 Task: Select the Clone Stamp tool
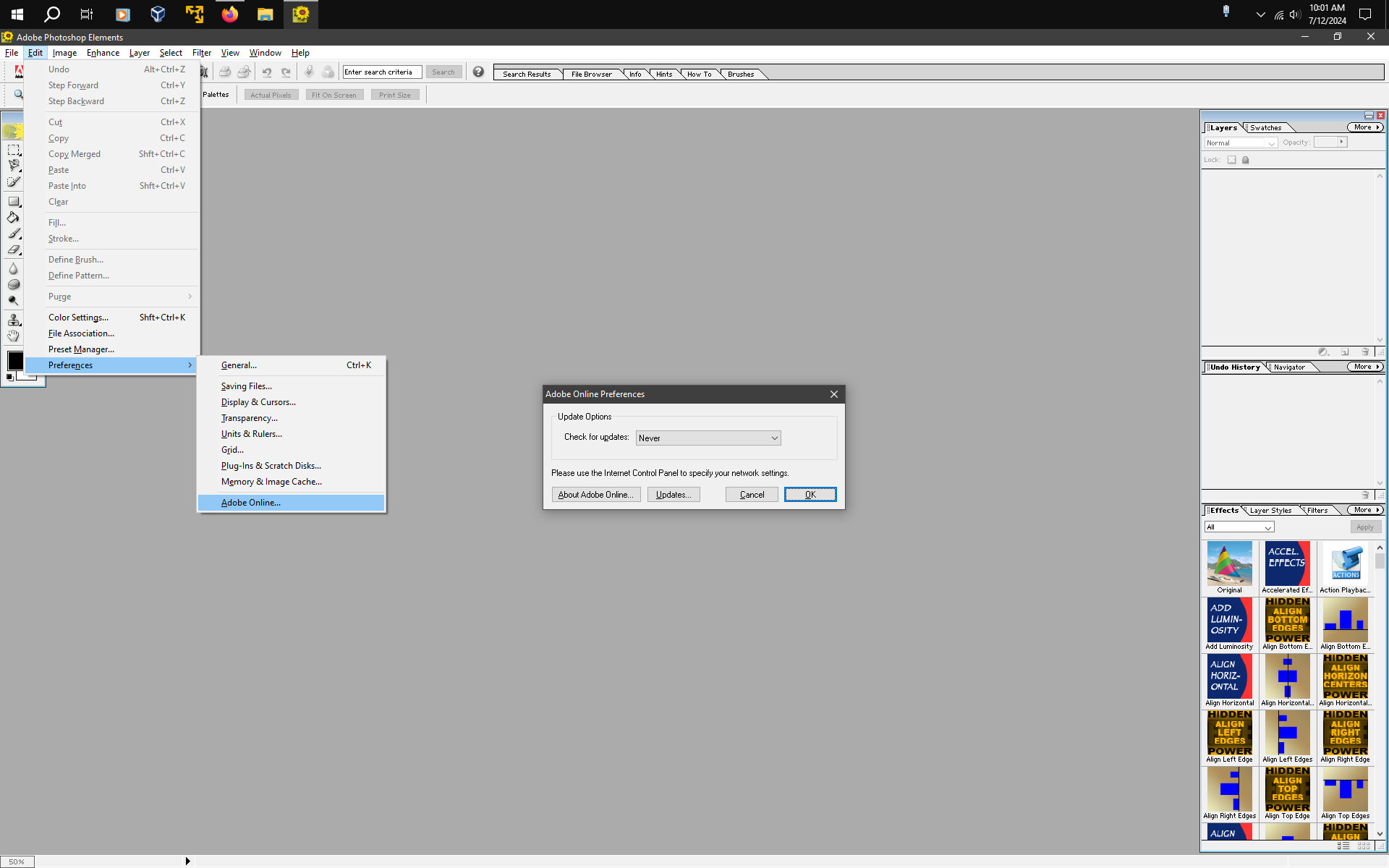pos(14,319)
